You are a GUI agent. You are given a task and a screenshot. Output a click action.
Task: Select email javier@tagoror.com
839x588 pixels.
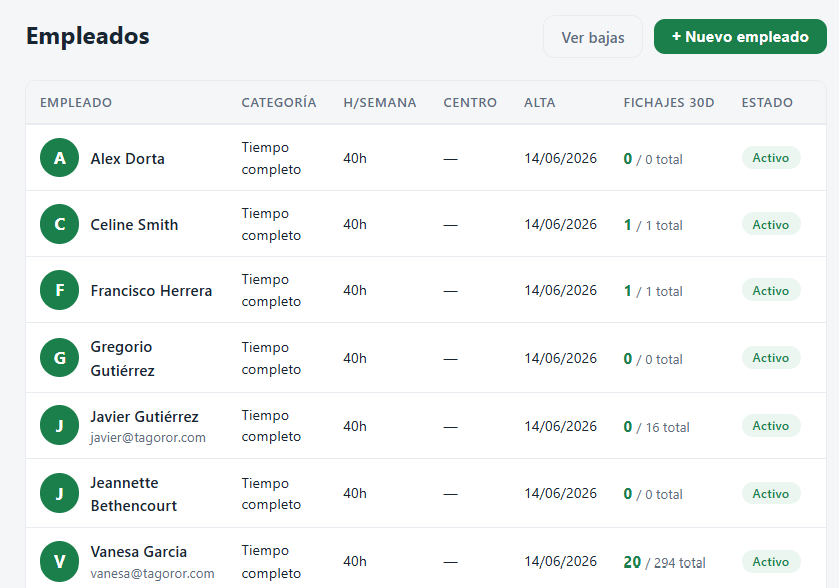tap(148, 438)
